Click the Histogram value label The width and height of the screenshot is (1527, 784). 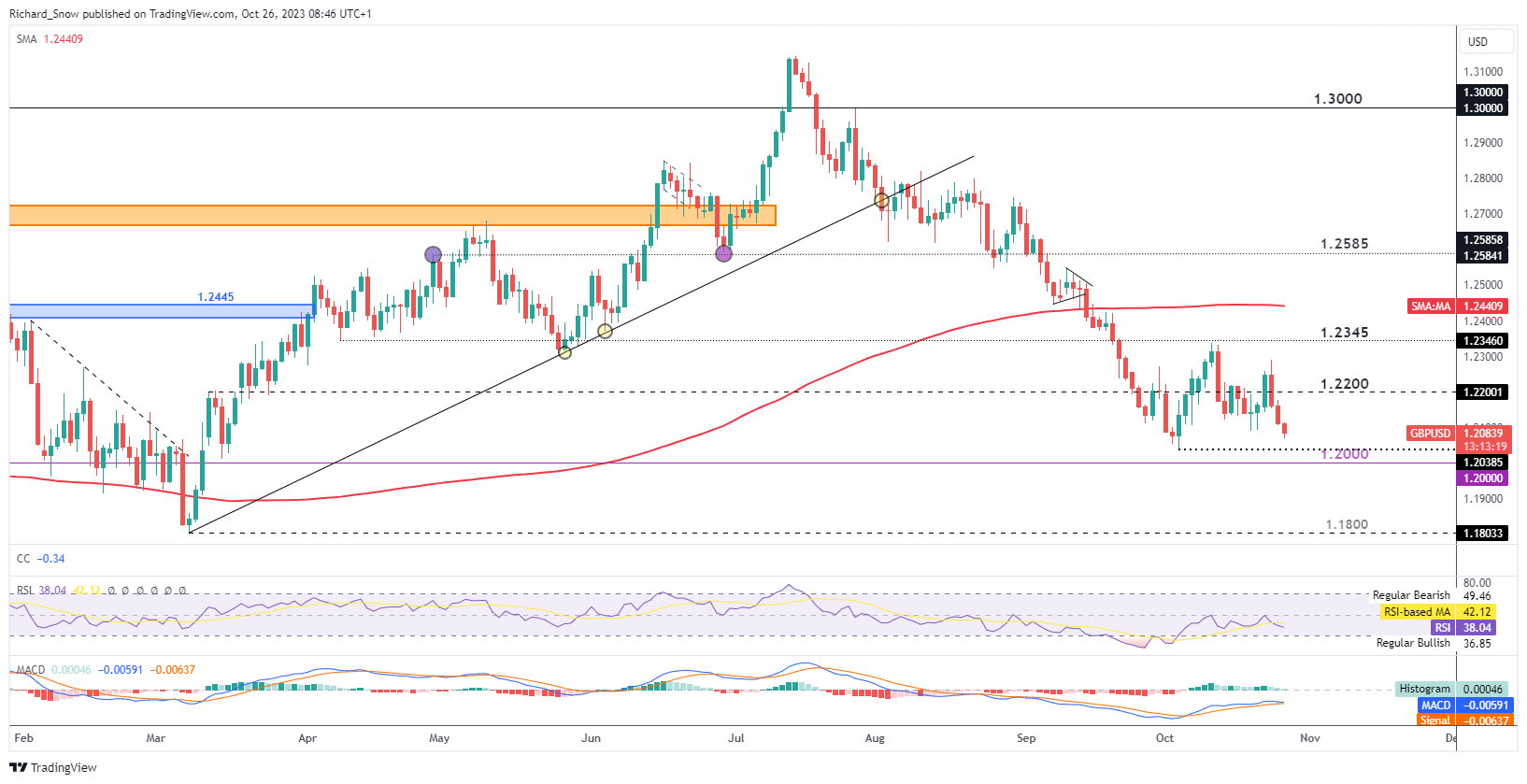[x=1424, y=689]
